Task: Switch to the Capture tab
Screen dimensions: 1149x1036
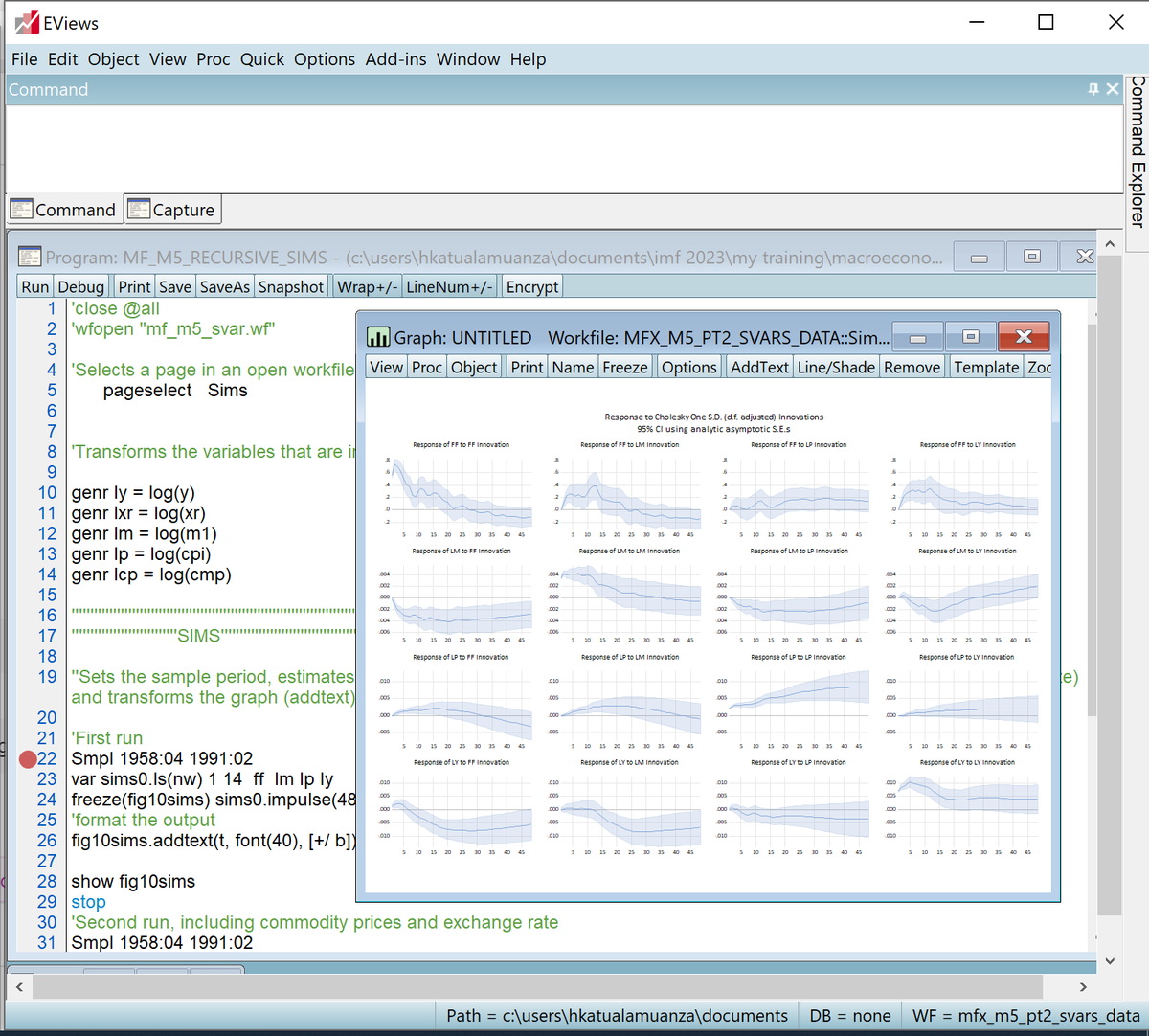Action: click(172, 210)
